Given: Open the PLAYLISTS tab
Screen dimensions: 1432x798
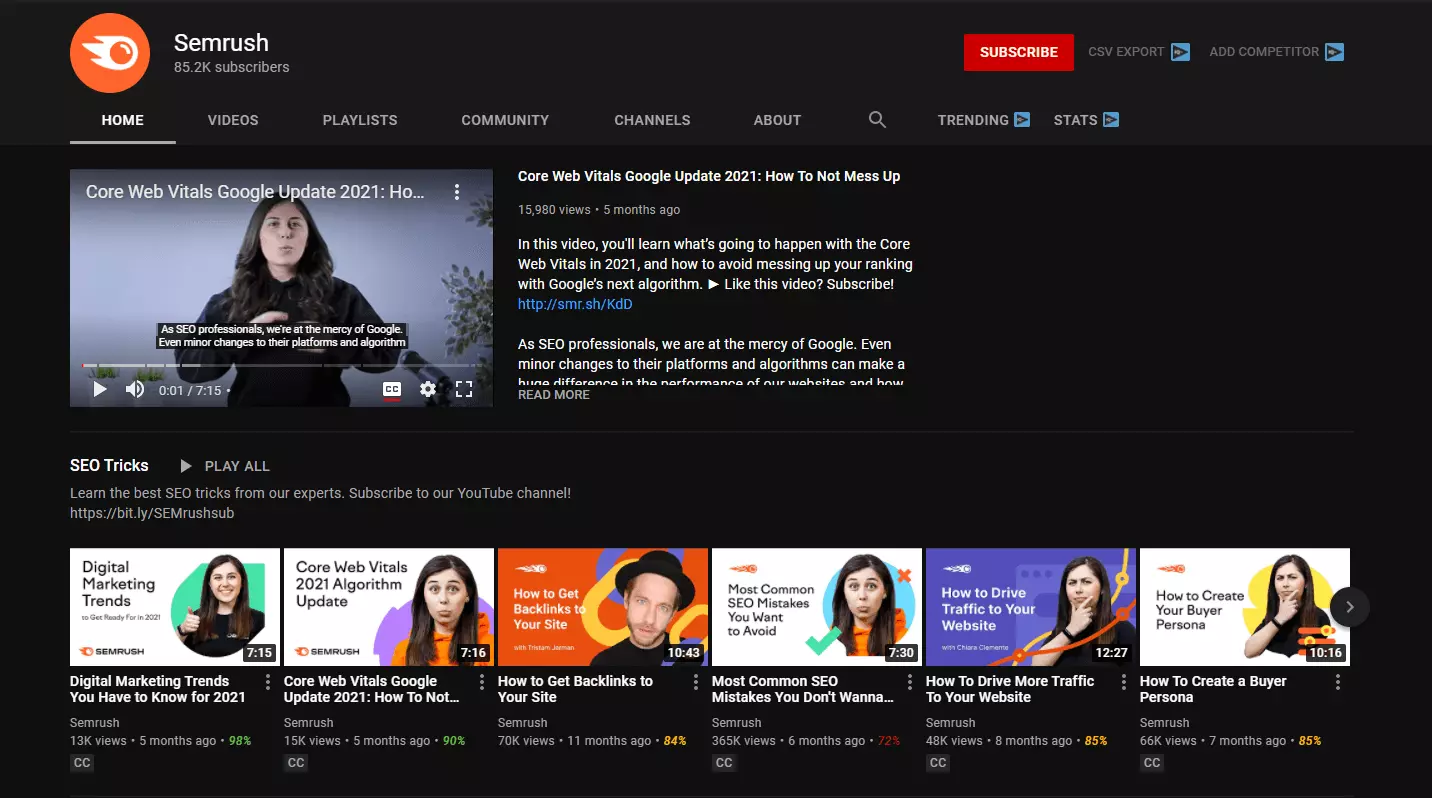Looking at the screenshot, I should (360, 120).
